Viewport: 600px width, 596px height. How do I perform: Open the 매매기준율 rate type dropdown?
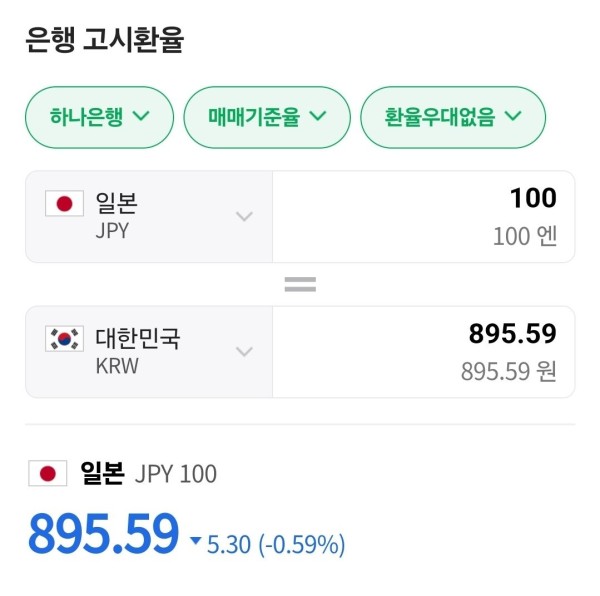(x=267, y=117)
